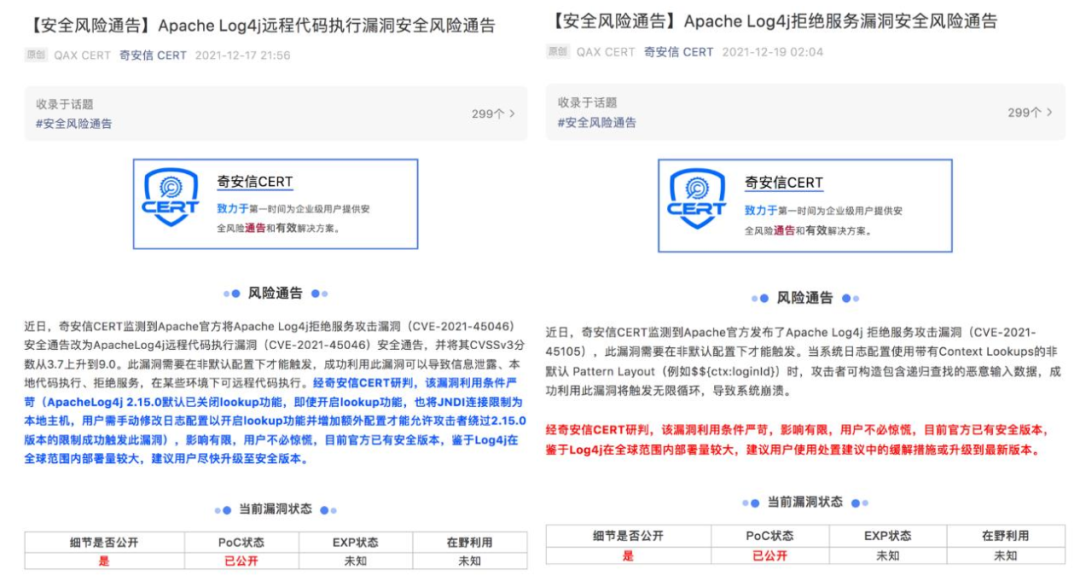This screenshot has width=1080, height=587.
Task: Click 当前漏洞状态 heading in left article
Action: (275, 509)
